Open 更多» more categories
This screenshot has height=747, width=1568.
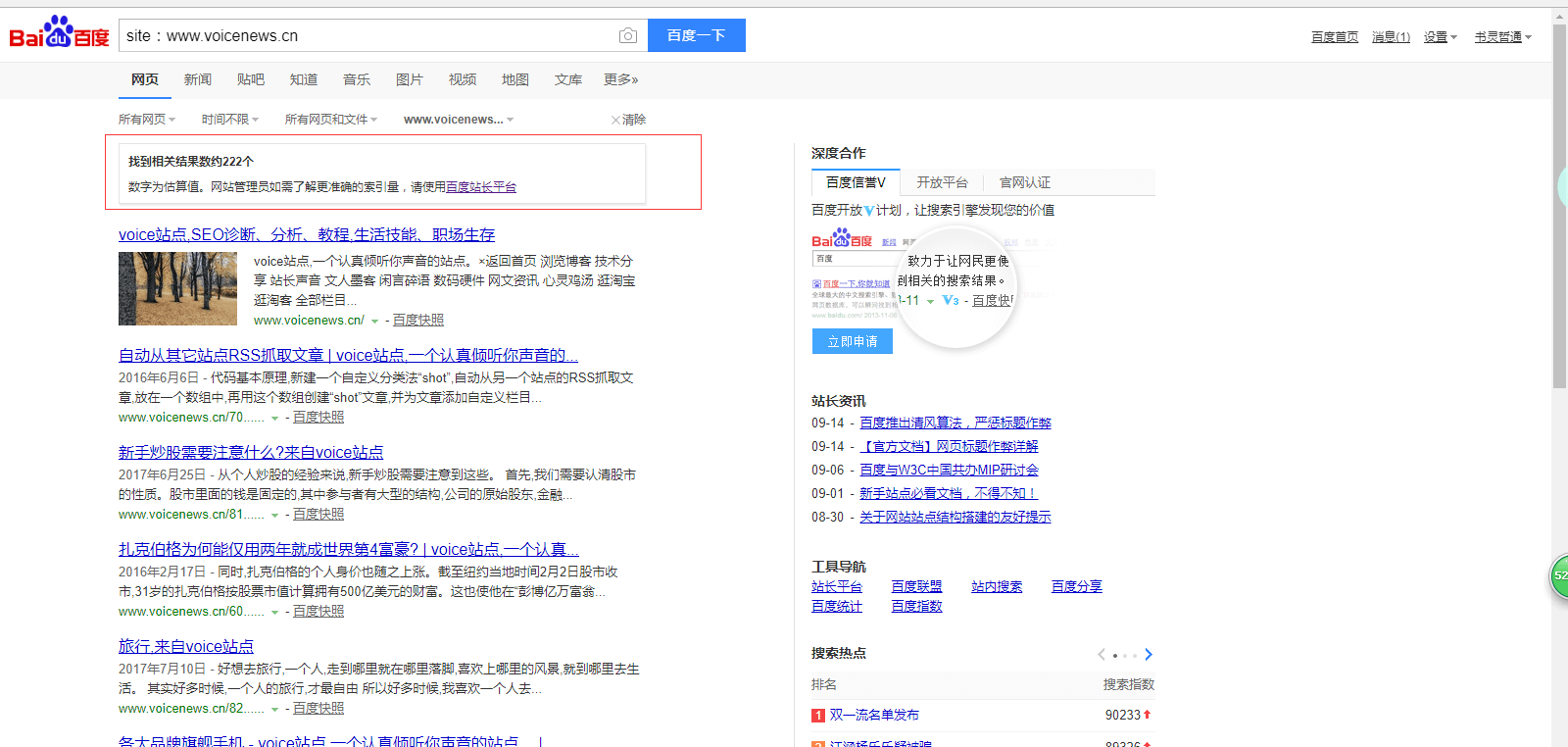click(621, 79)
